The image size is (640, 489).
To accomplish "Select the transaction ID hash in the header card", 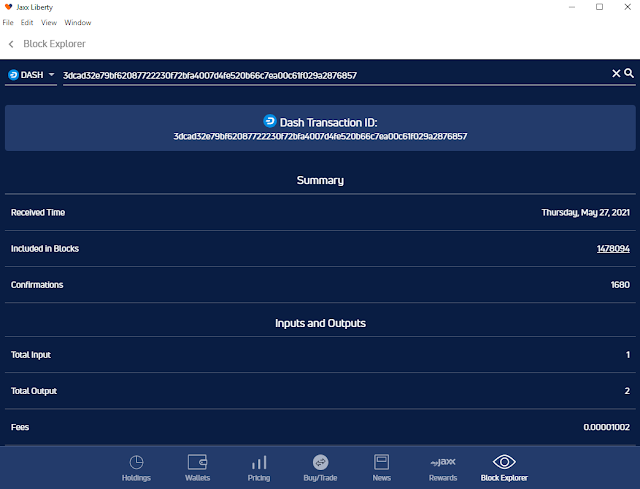I will point(320,136).
